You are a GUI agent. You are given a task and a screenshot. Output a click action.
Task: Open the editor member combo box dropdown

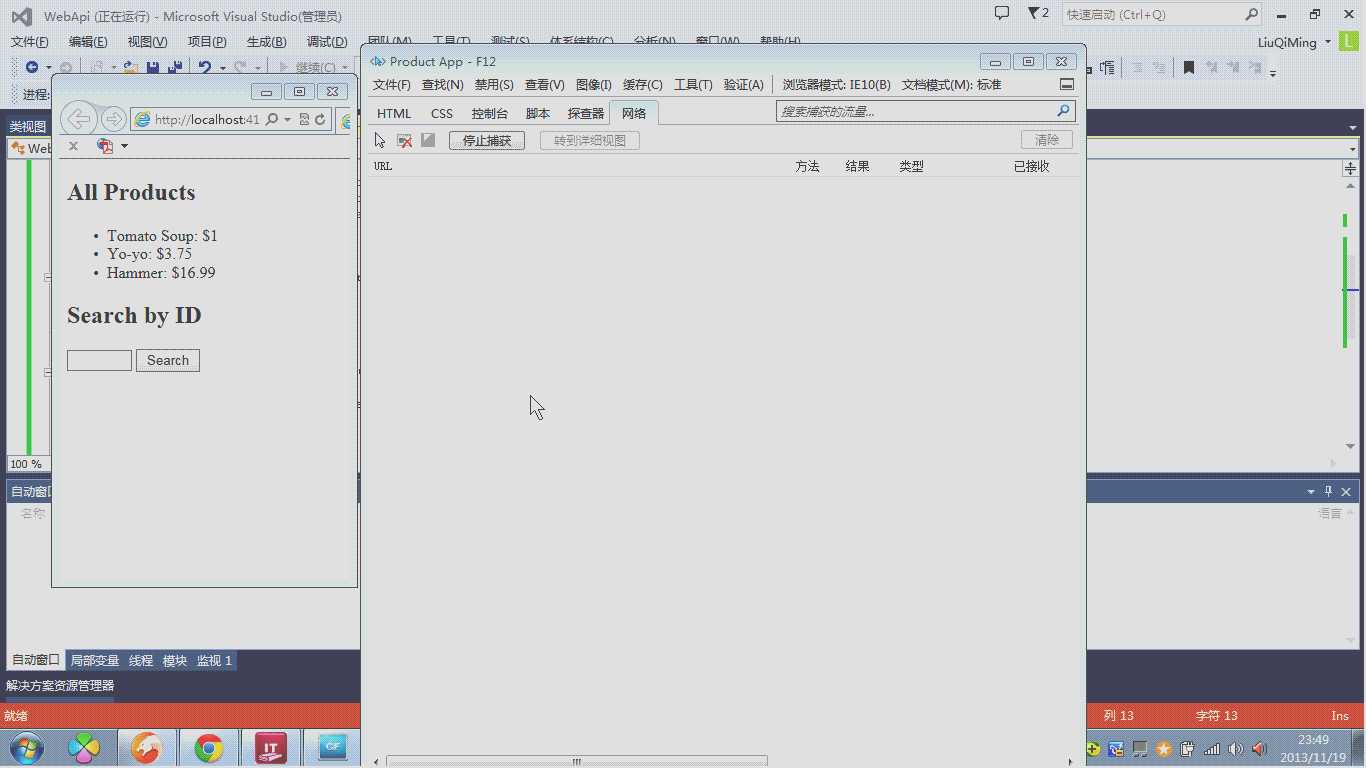click(x=1352, y=149)
